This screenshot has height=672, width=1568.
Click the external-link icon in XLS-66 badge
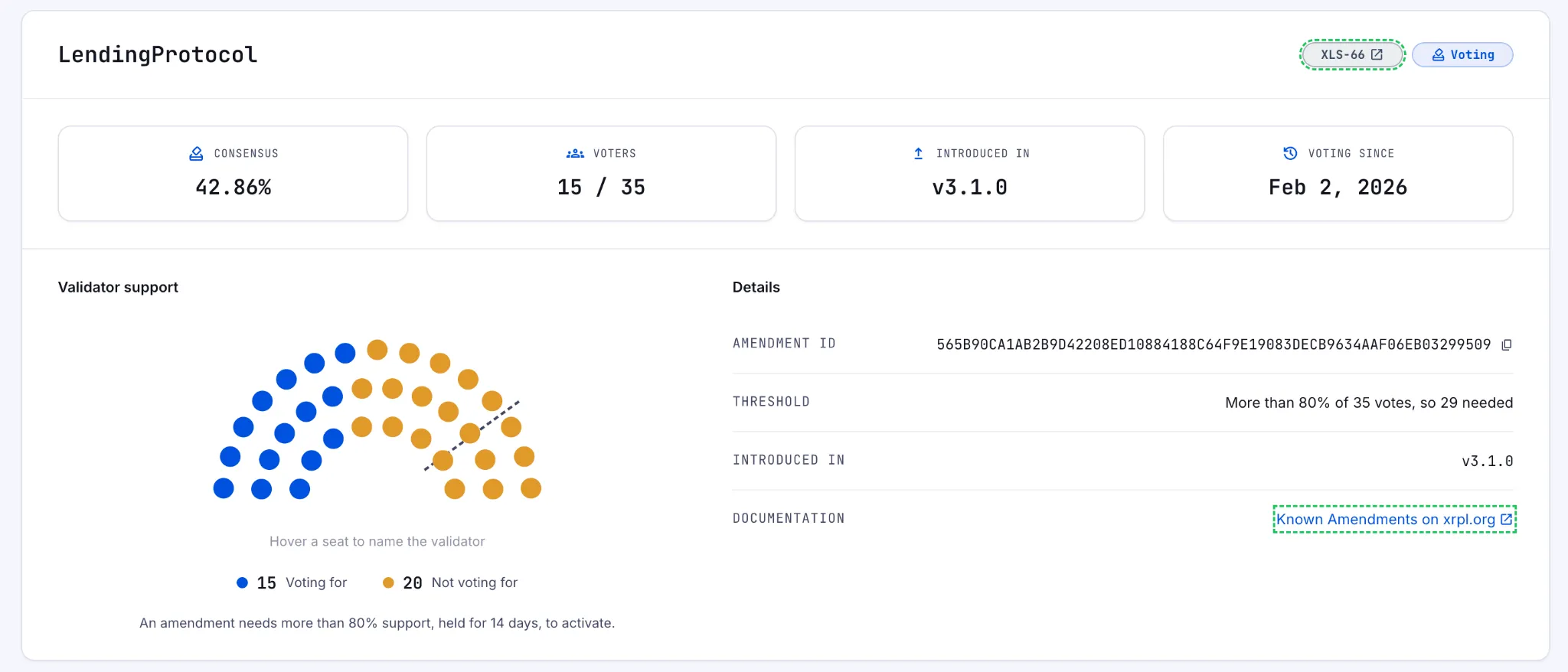pos(1377,54)
